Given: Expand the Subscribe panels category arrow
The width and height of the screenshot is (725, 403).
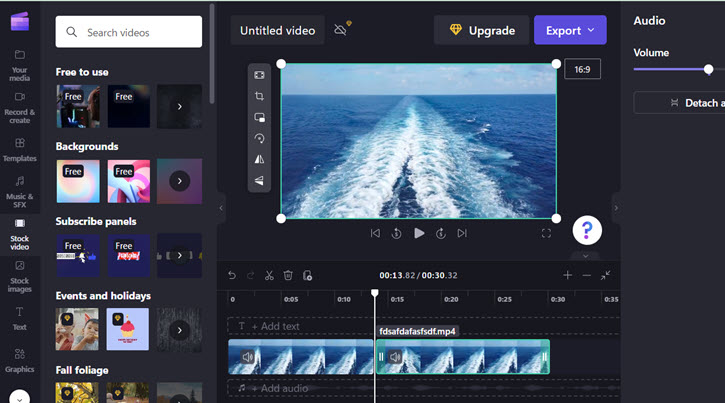Looking at the screenshot, I should click(179, 255).
